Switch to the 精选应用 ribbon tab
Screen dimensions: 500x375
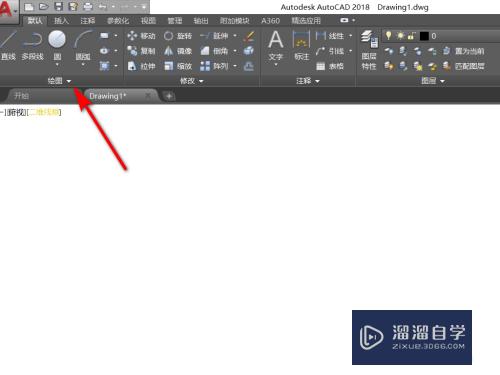(x=306, y=21)
